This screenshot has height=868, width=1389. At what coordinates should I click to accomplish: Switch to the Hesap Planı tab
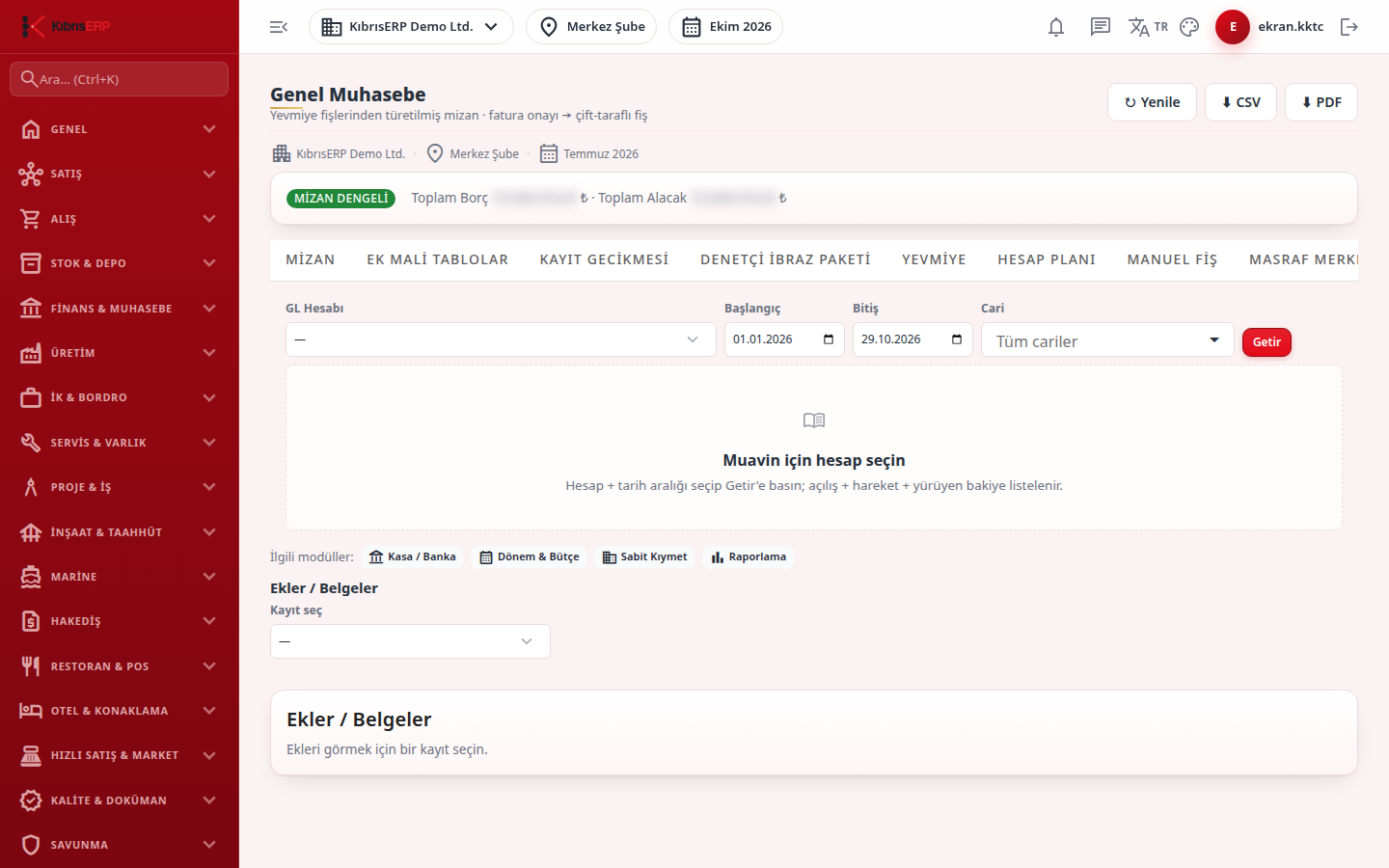(x=1047, y=259)
